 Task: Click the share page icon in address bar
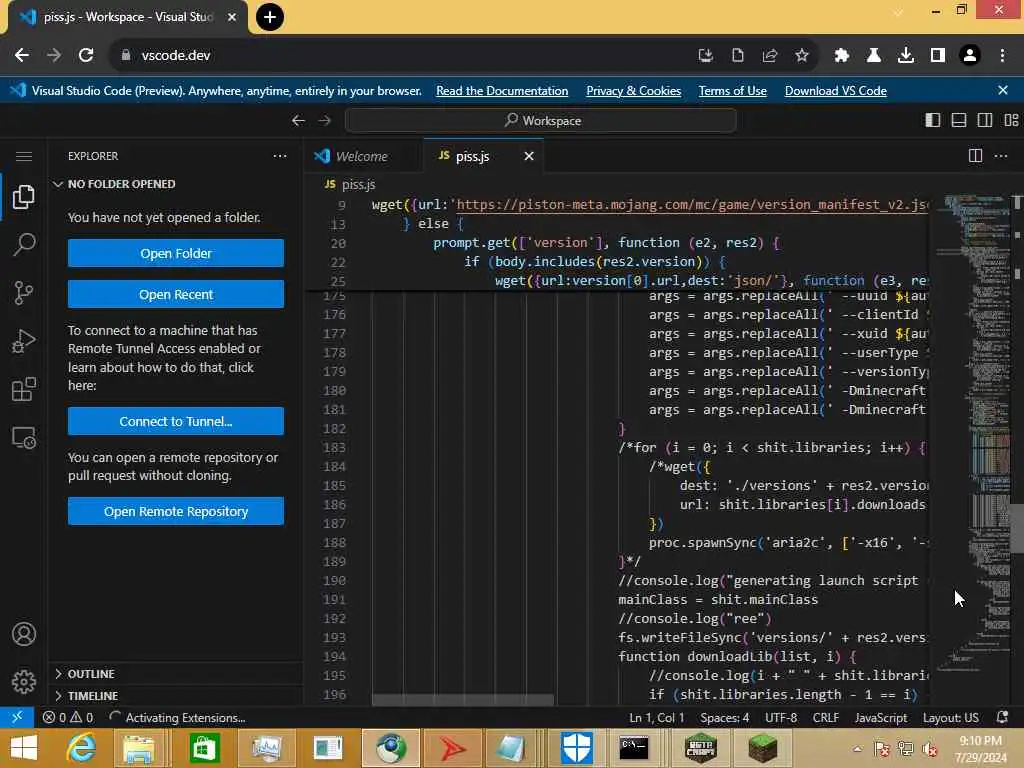(x=770, y=56)
